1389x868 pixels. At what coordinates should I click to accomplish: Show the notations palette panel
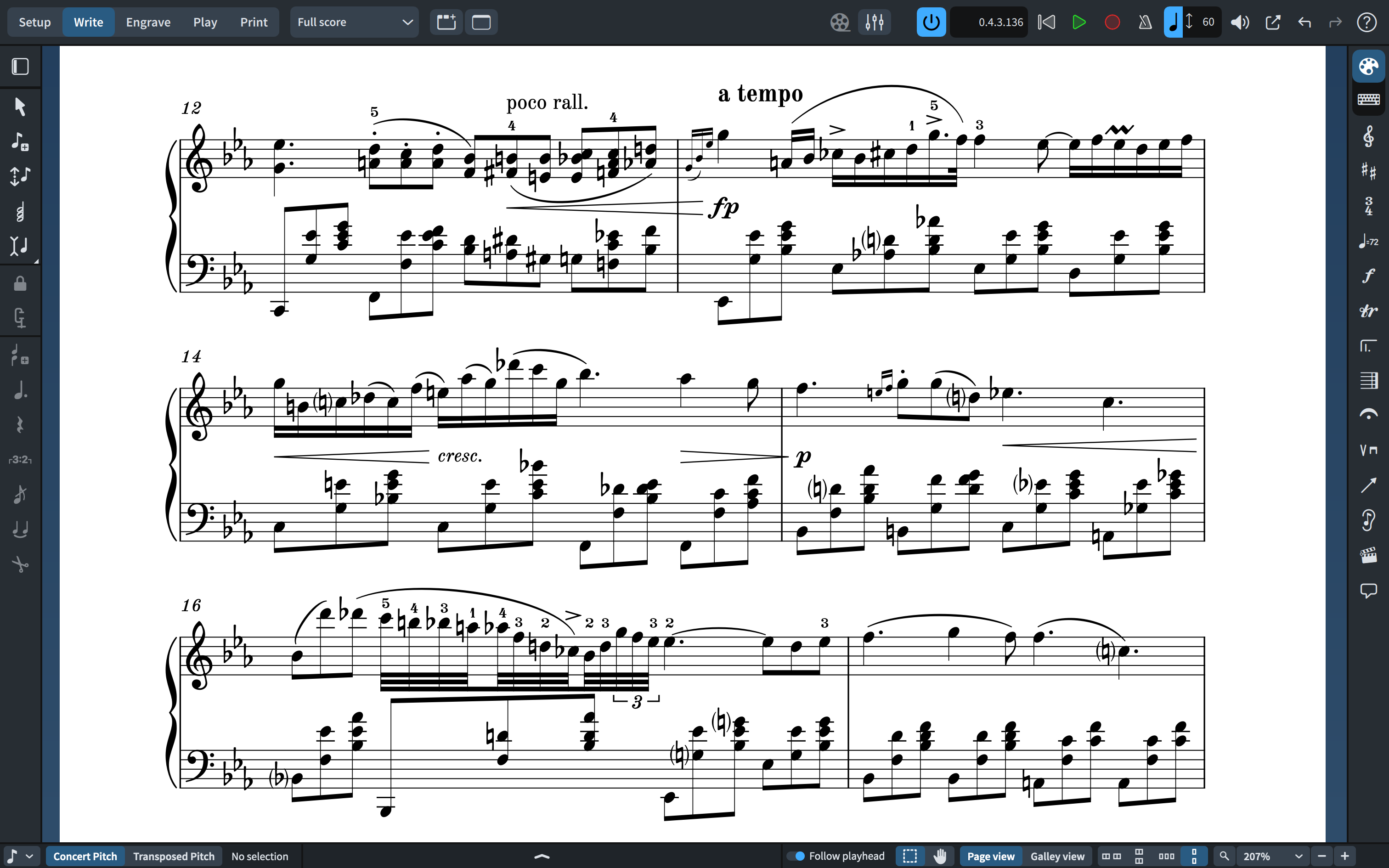pyautogui.click(x=1368, y=67)
